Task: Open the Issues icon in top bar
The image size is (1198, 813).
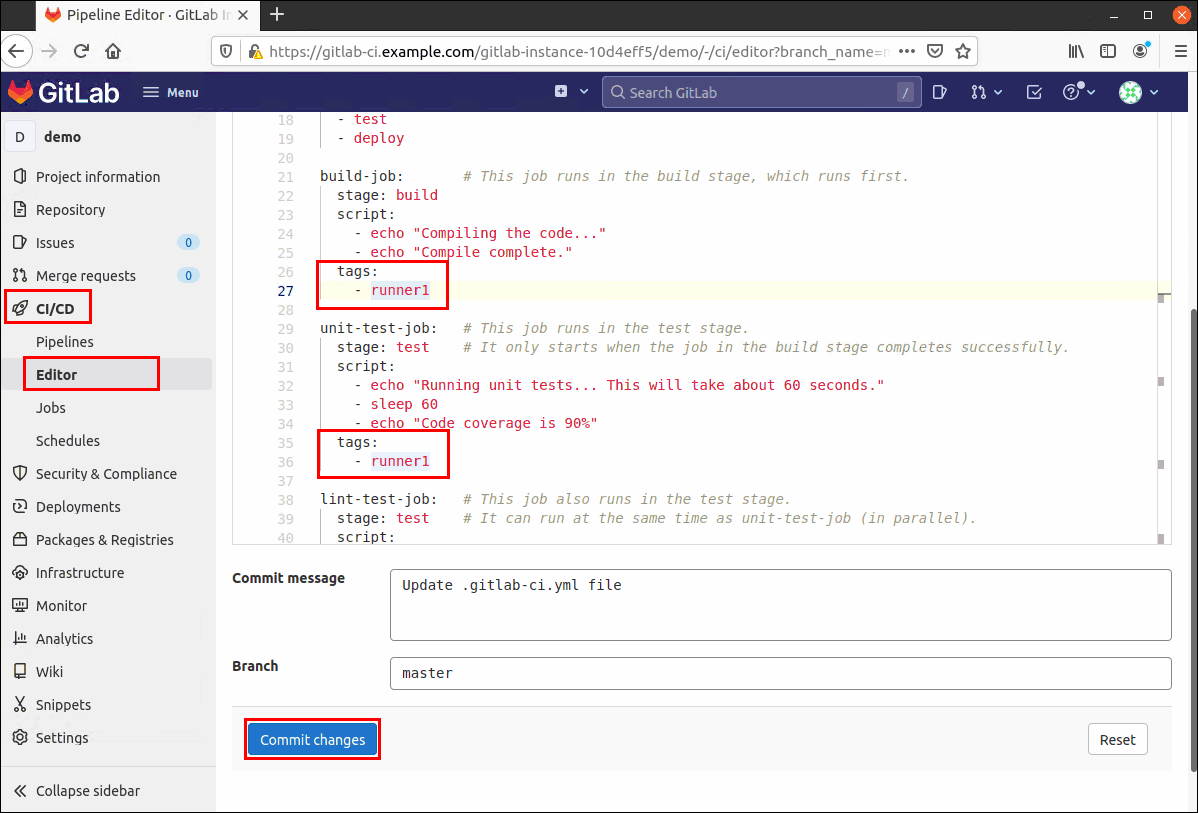Action: [x=940, y=92]
